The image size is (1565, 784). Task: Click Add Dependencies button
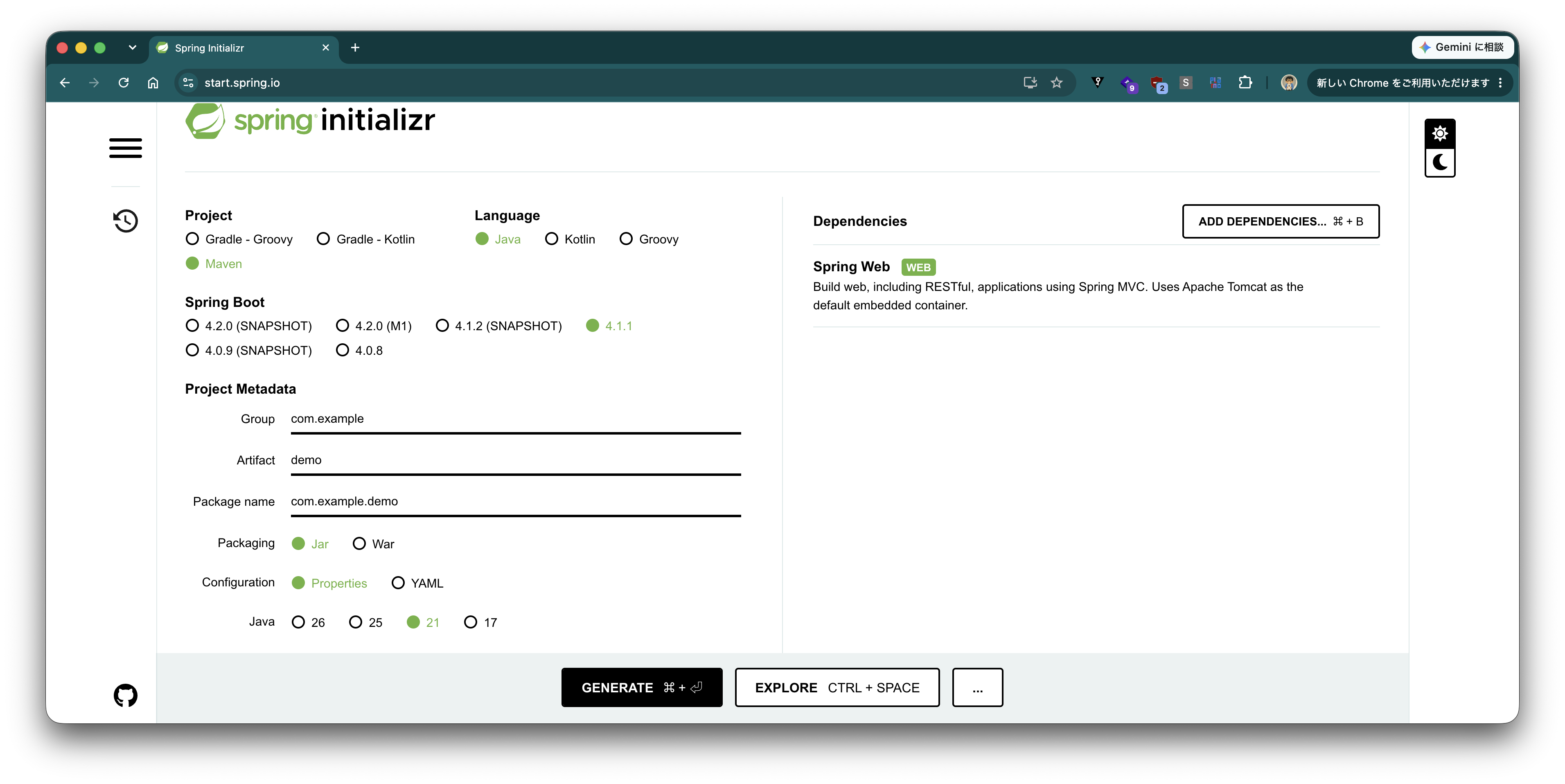(x=1281, y=222)
